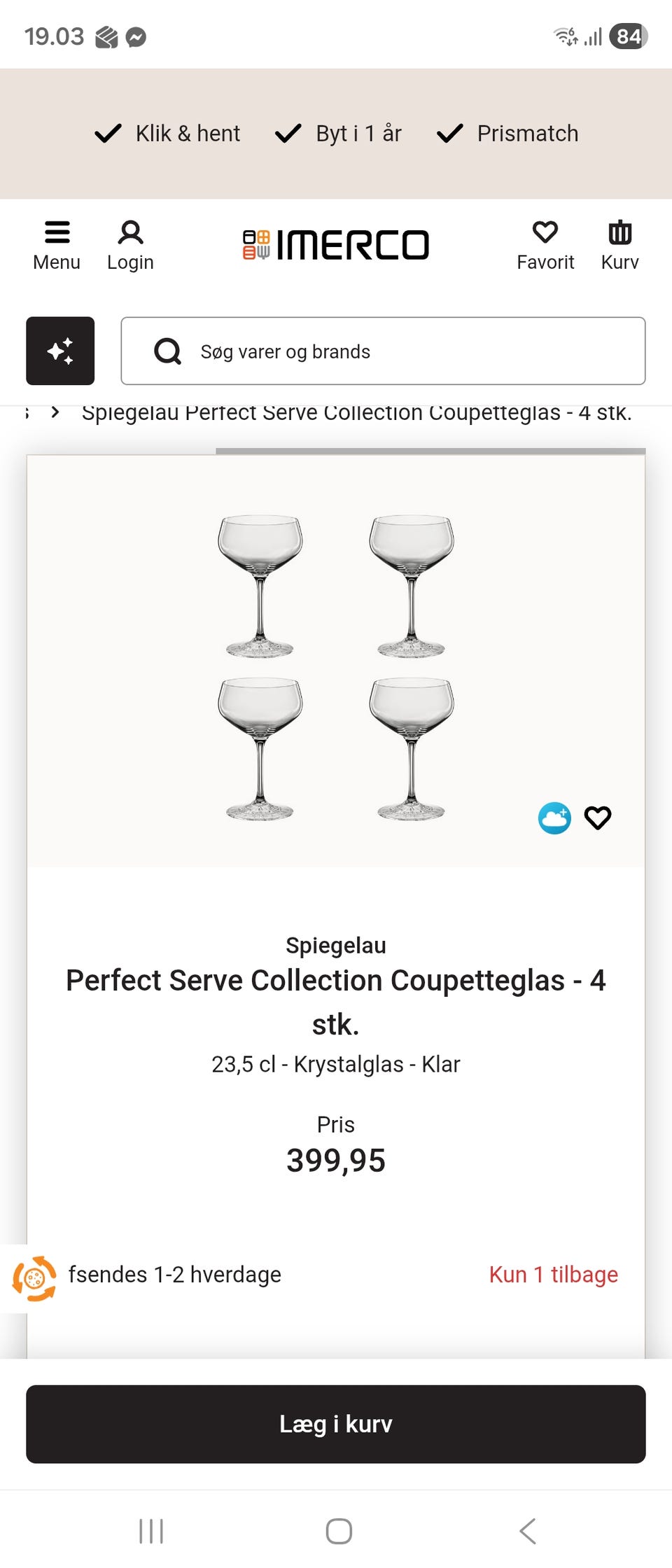Tap the search magnifier icon
This screenshot has width=672, height=1568.
(x=168, y=351)
